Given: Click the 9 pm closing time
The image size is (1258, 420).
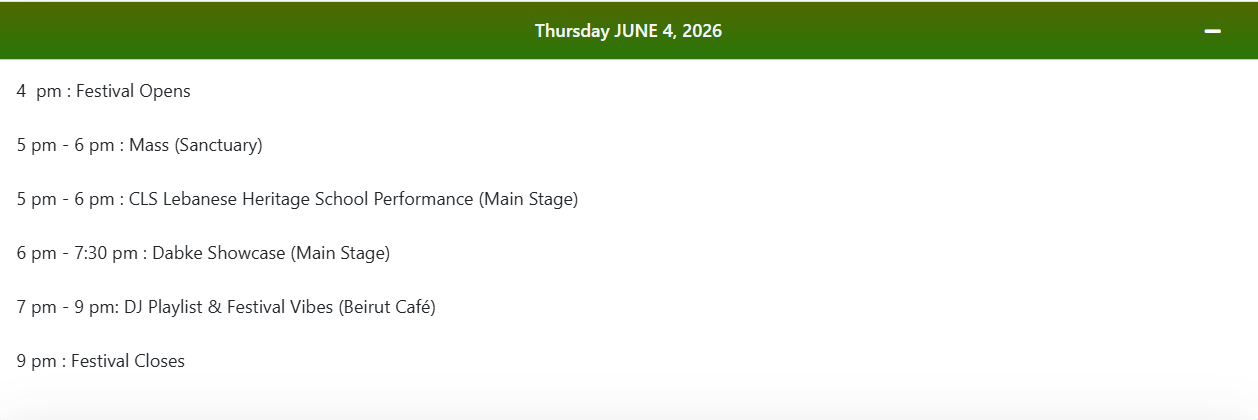Looking at the screenshot, I should [36, 361].
